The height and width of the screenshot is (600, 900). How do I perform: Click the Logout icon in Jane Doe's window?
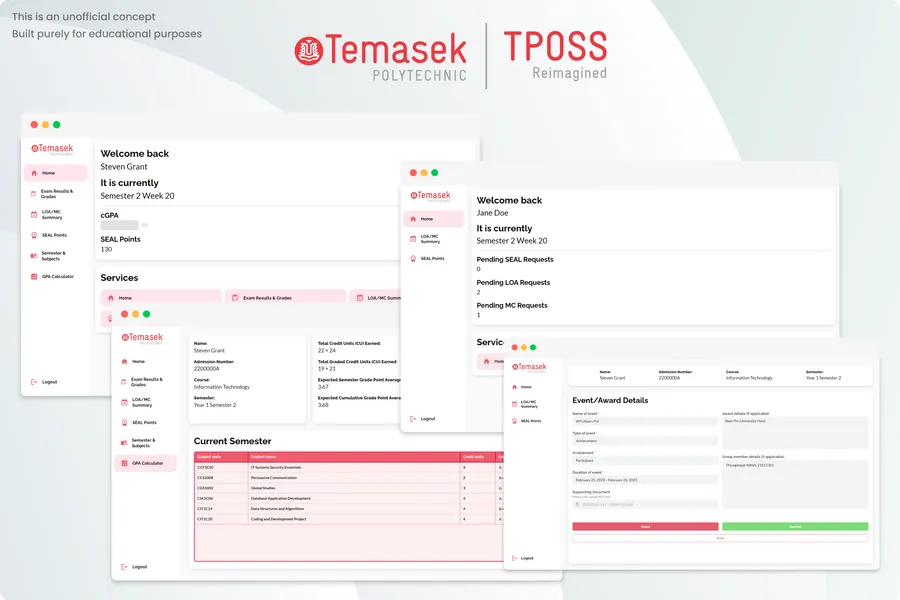[413, 419]
